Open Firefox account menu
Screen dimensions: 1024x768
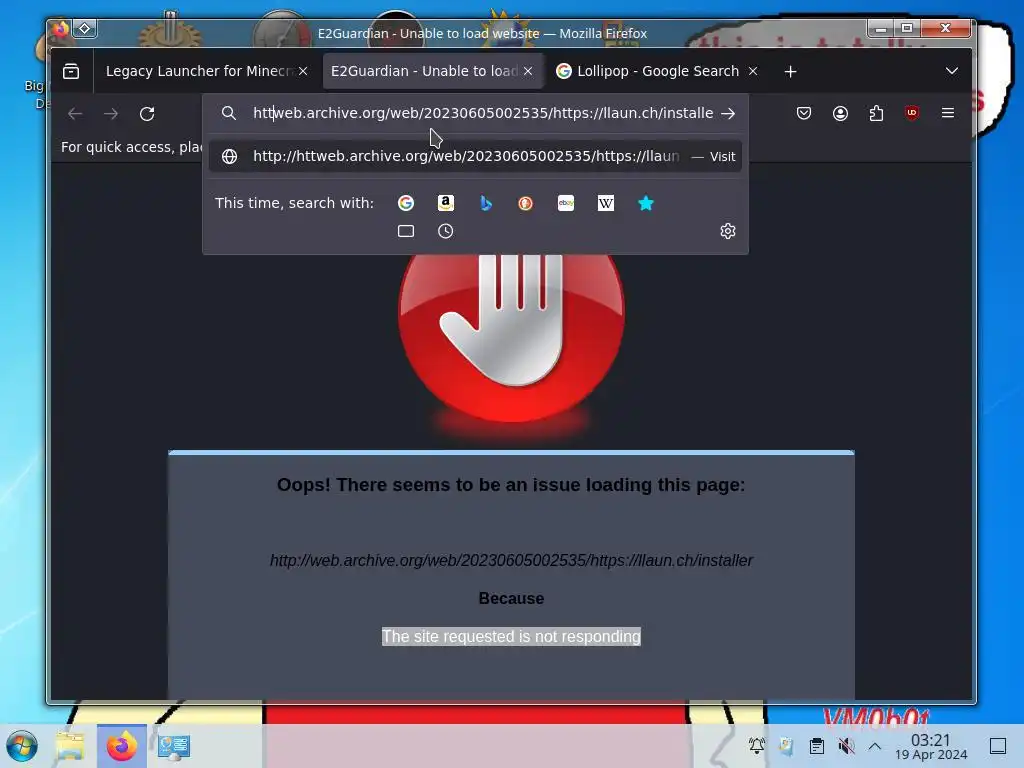pos(840,114)
